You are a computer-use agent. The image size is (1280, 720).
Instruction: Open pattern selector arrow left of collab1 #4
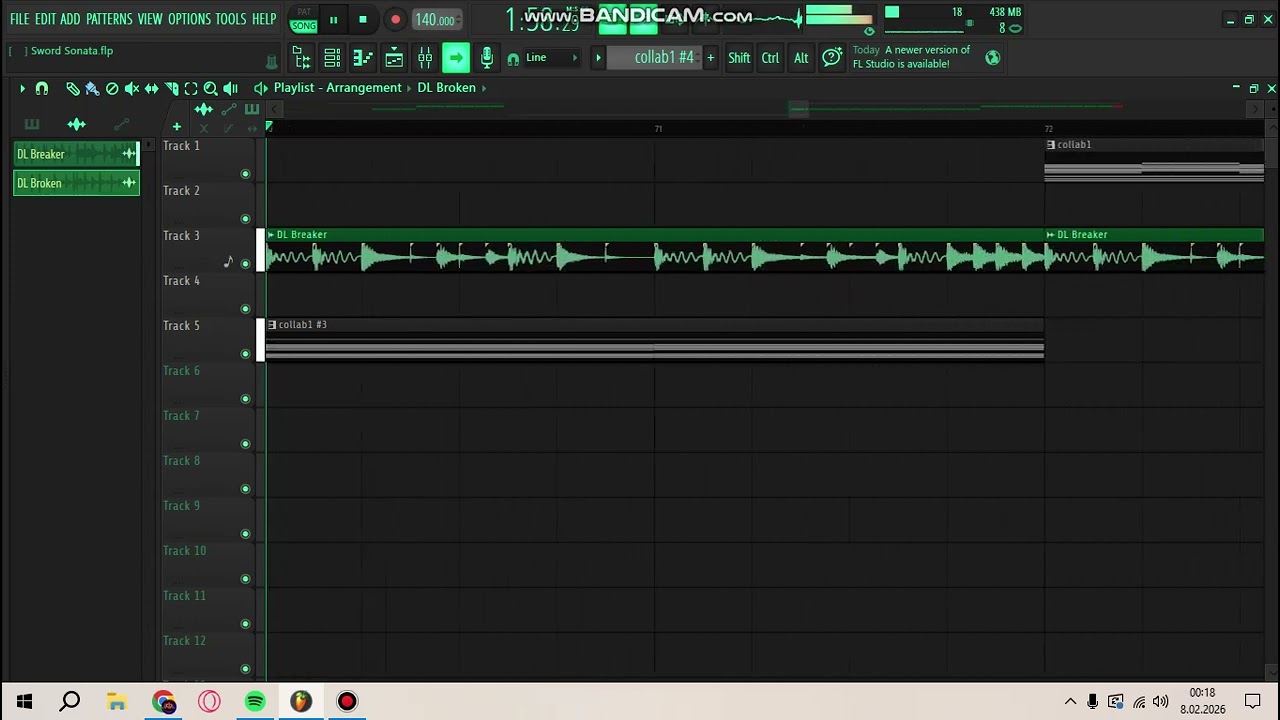(598, 58)
